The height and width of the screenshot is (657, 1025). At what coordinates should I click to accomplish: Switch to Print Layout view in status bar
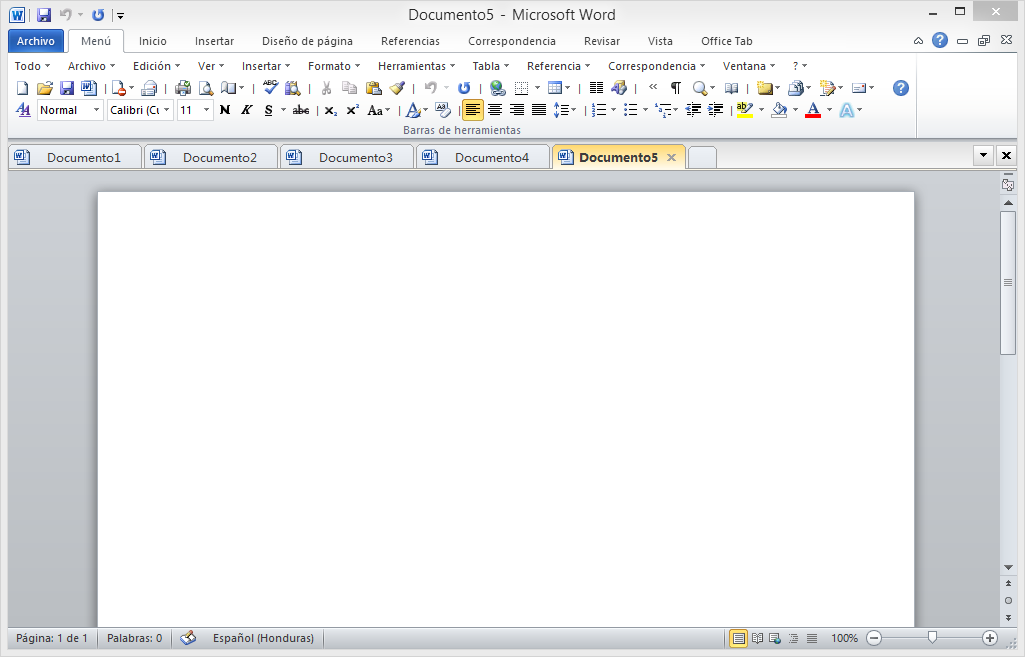coord(738,638)
